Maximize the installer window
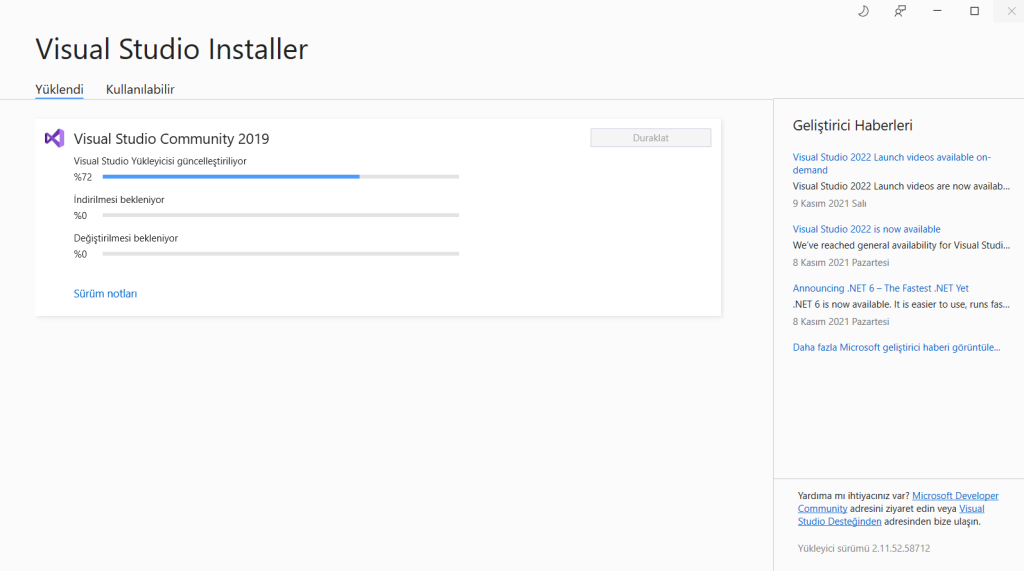 point(974,11)
